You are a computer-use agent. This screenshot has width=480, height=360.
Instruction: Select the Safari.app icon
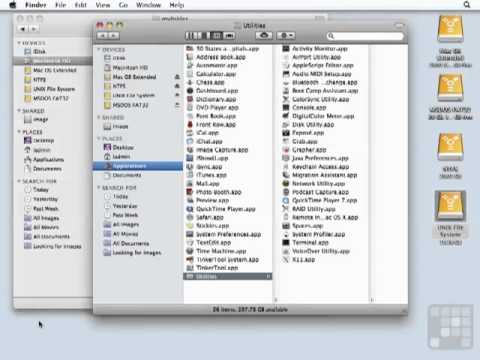pyautogui.click(x=190, y=217)
